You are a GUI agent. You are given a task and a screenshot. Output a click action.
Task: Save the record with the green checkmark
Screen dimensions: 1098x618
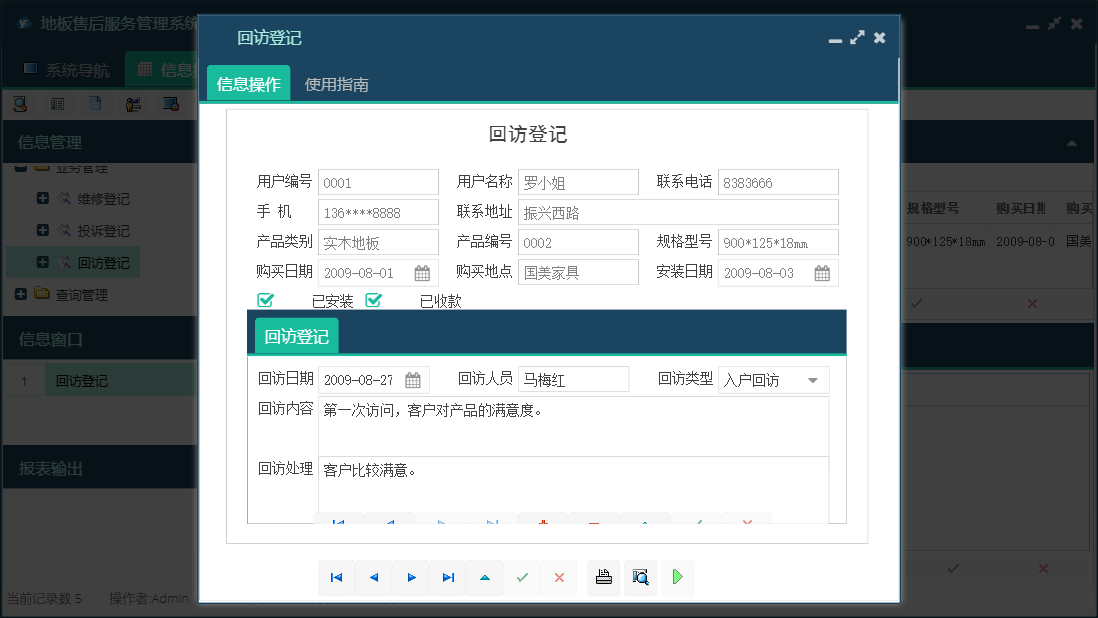522,577
